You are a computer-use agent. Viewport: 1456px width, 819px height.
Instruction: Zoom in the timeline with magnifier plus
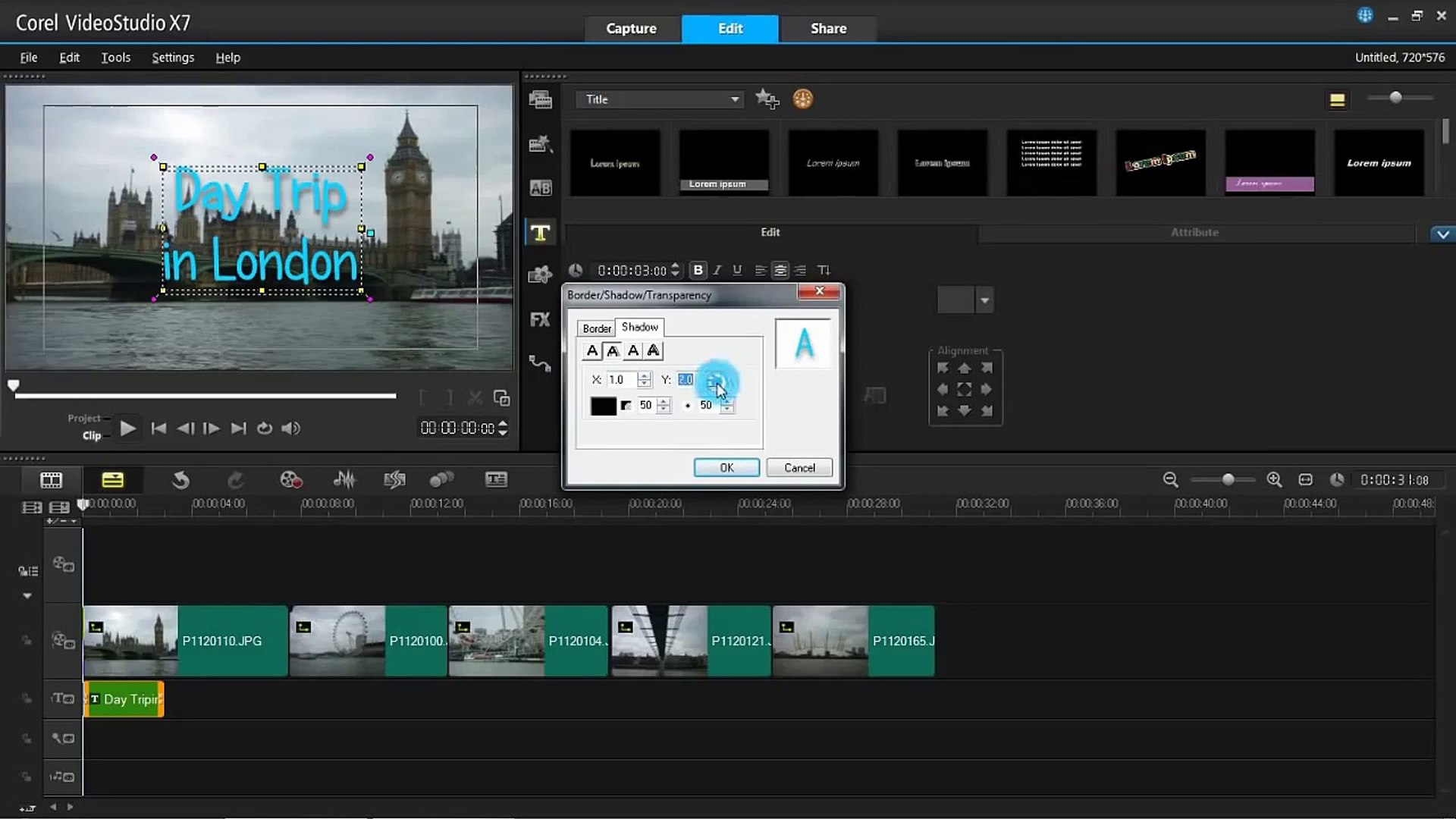tap(1275, 479)
